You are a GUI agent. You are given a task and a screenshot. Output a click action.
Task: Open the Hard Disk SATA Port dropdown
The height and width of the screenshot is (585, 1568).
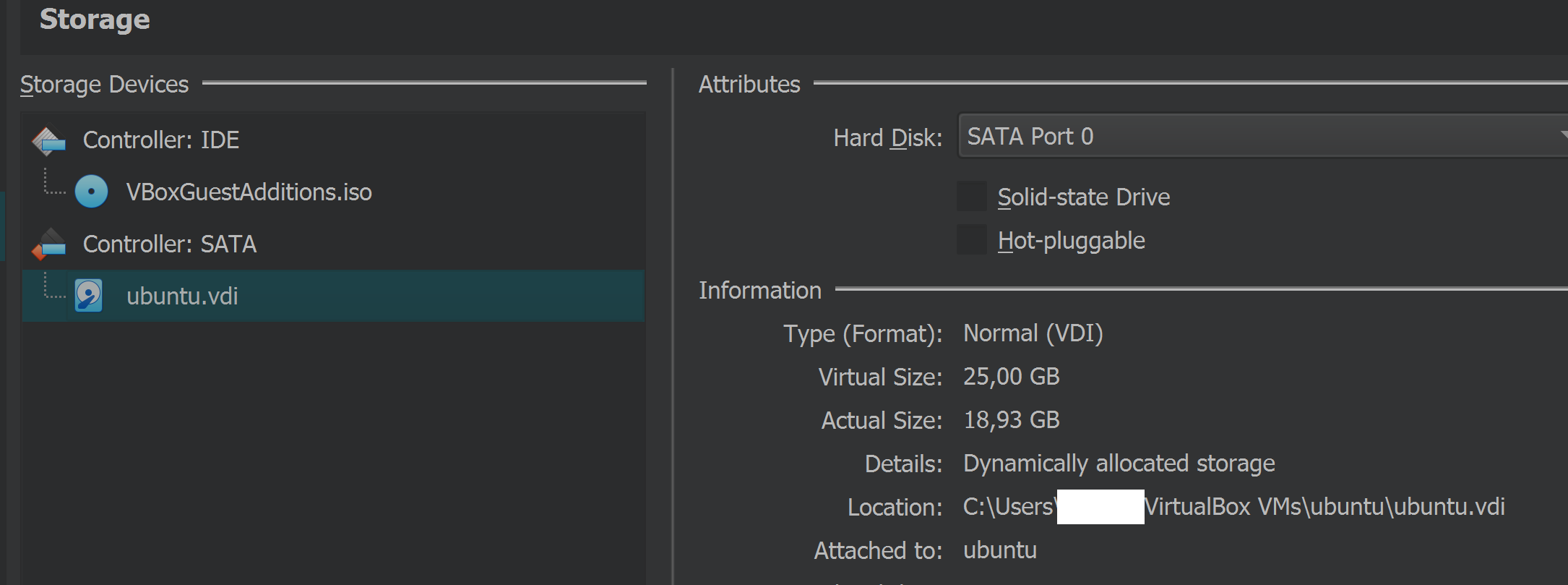1262,136
